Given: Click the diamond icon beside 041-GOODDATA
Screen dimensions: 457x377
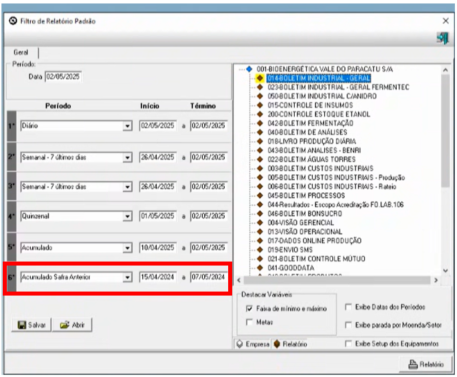Looking at the screenshot, I should point(260,268).
